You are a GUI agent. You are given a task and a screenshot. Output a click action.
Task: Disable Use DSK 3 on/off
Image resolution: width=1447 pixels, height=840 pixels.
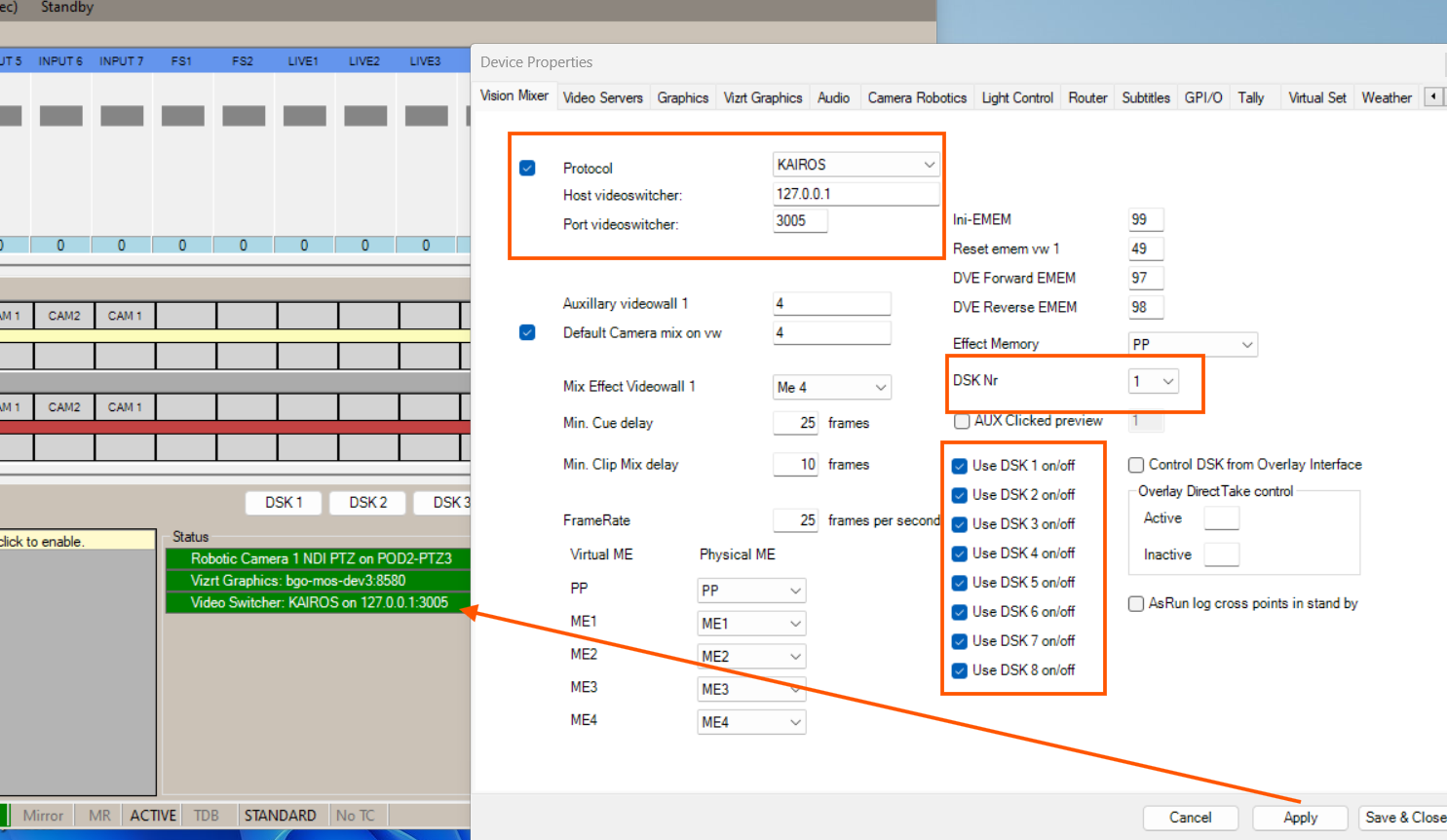(960, 524)
